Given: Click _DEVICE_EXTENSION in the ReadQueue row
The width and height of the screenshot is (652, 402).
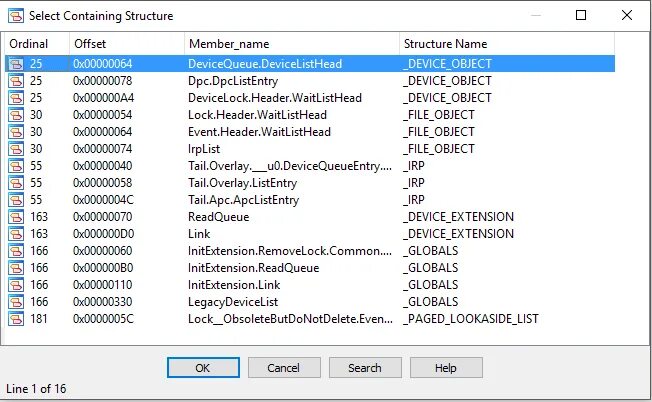Looking at the screenshot, I should [458, 217].
